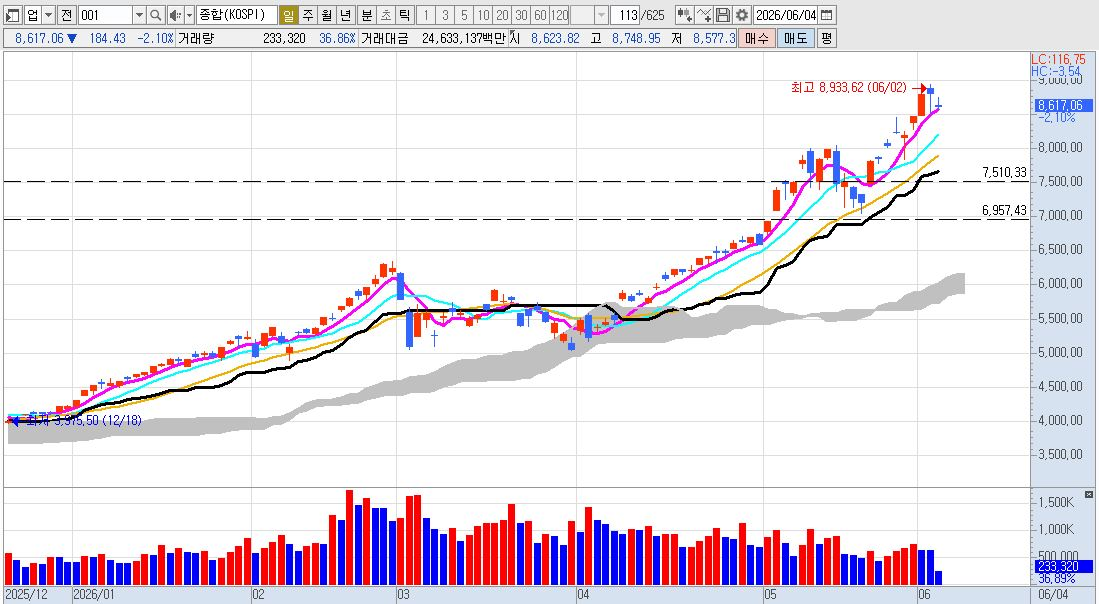1099x604 pixels.
Task: Select the 틱 tick chart period
Action: 404,15
